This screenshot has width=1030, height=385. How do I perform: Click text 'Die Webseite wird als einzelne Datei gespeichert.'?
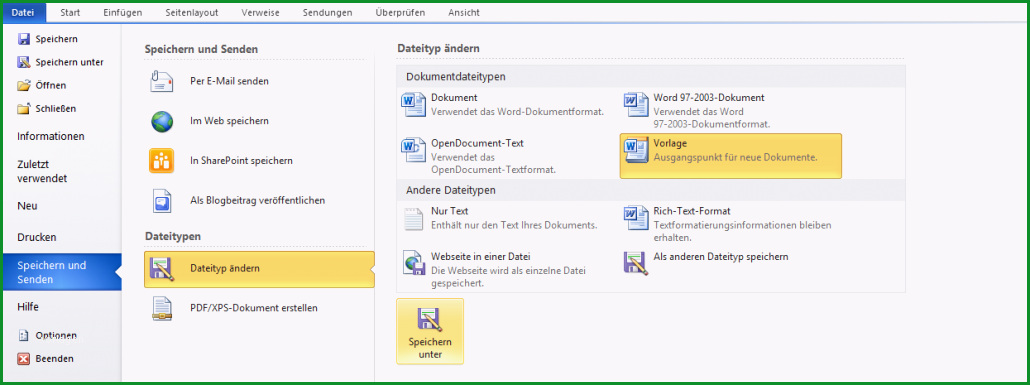coord(508,277)
